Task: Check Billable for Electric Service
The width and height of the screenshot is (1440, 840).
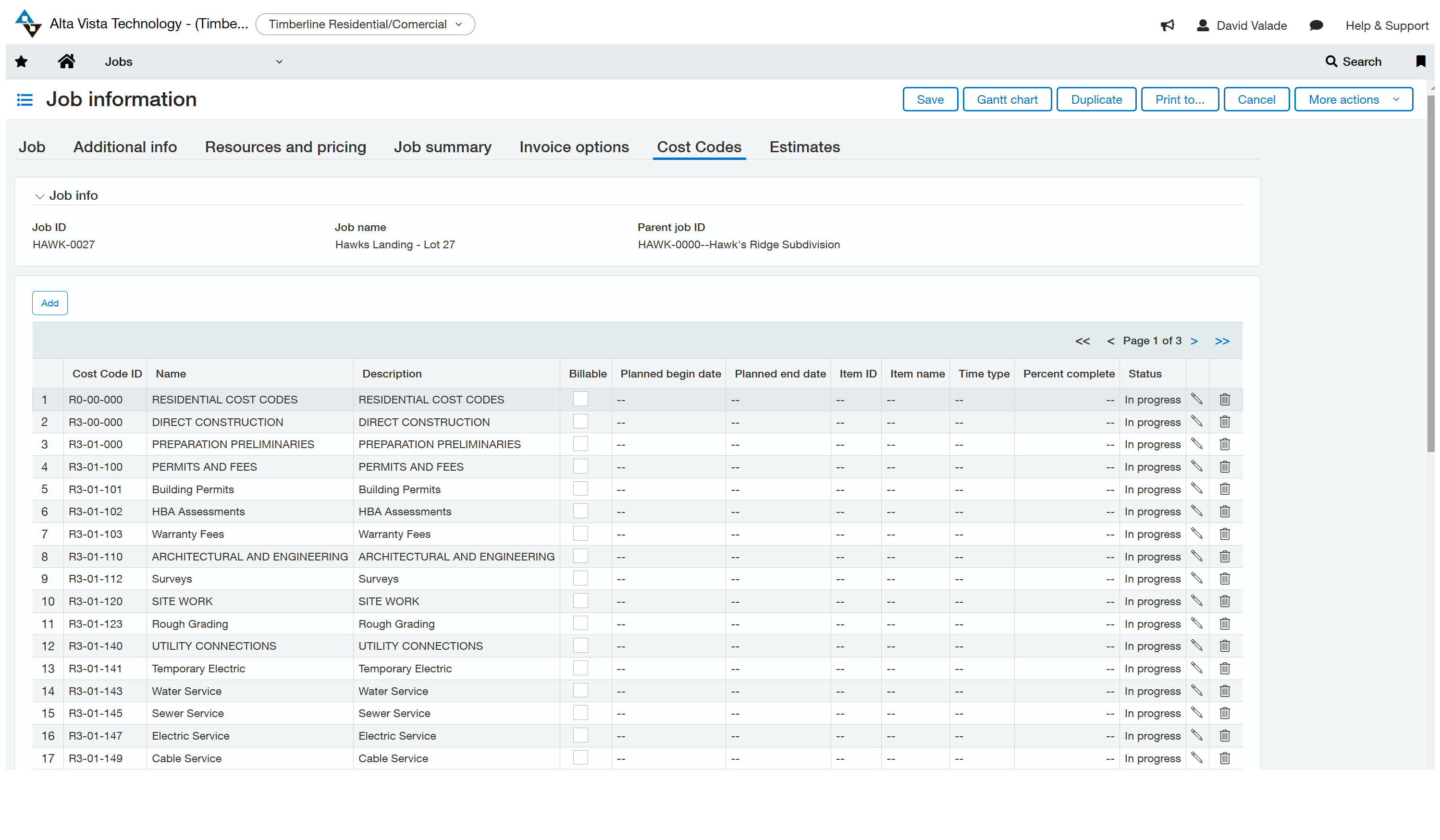Action: [x=580, y=735]
